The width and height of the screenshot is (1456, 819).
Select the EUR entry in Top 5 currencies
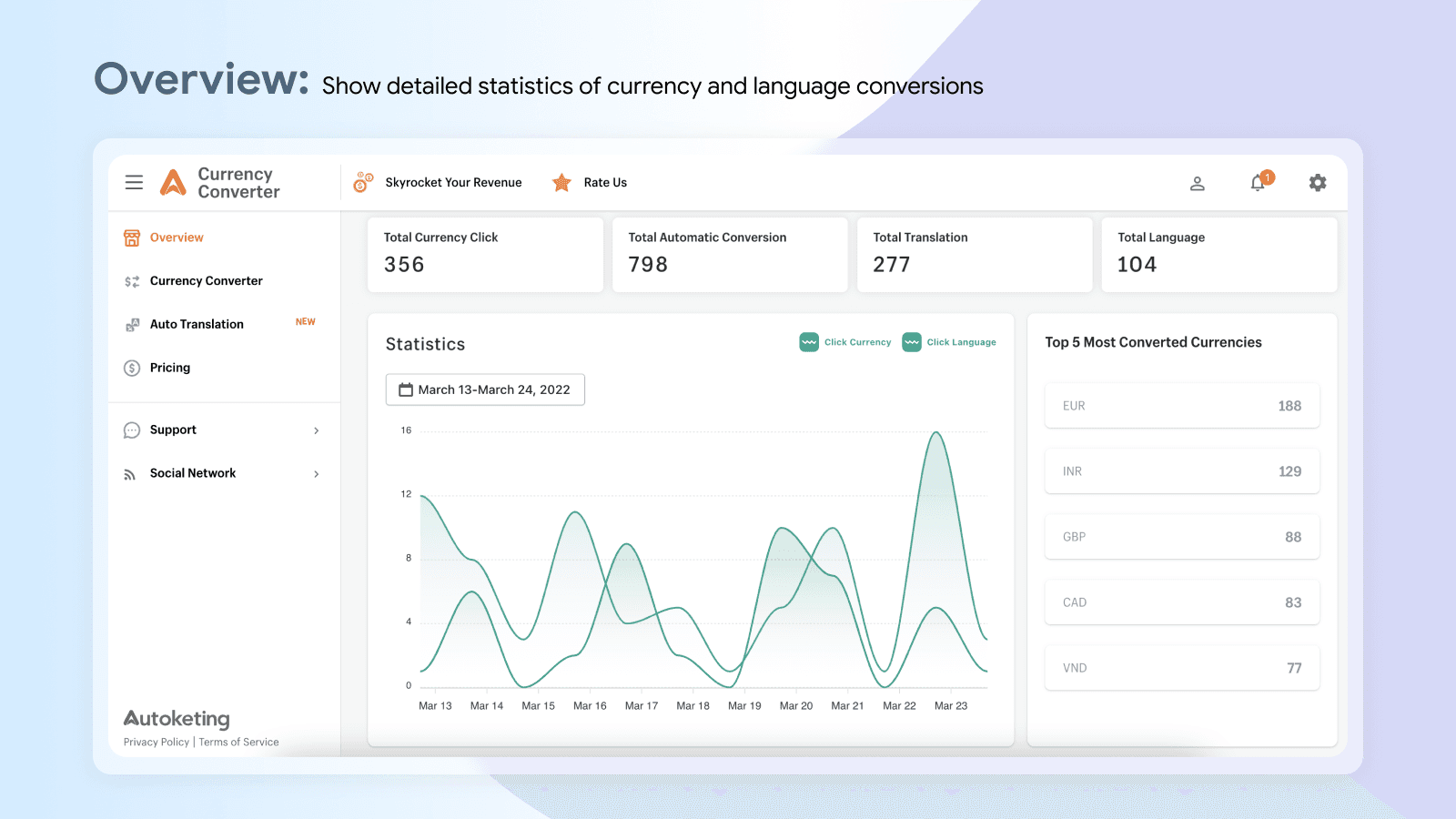point(1181,406)
